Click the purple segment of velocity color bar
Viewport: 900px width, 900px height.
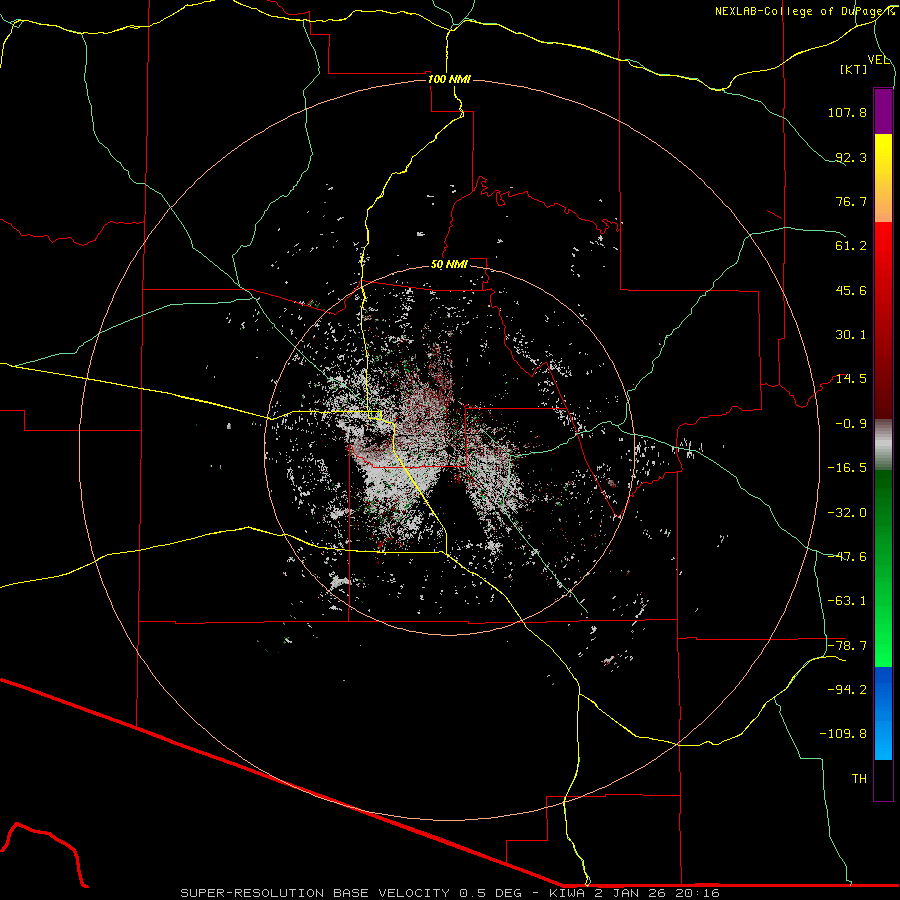coord(883,111)
